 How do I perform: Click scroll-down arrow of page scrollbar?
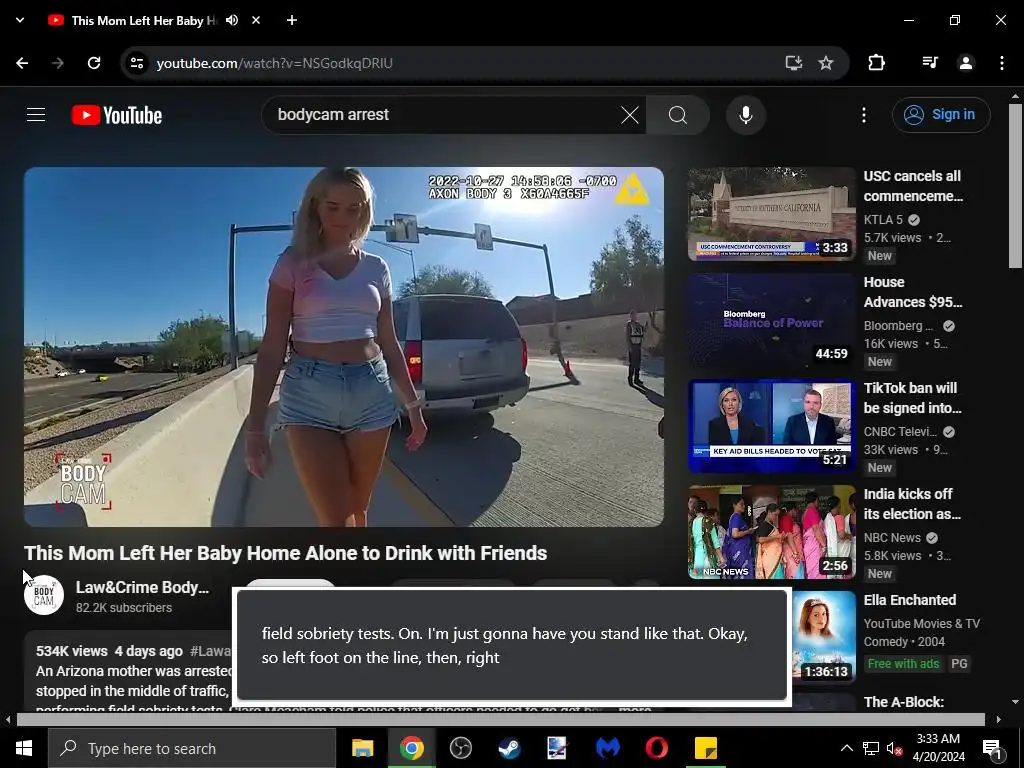tap(1015, 702)
